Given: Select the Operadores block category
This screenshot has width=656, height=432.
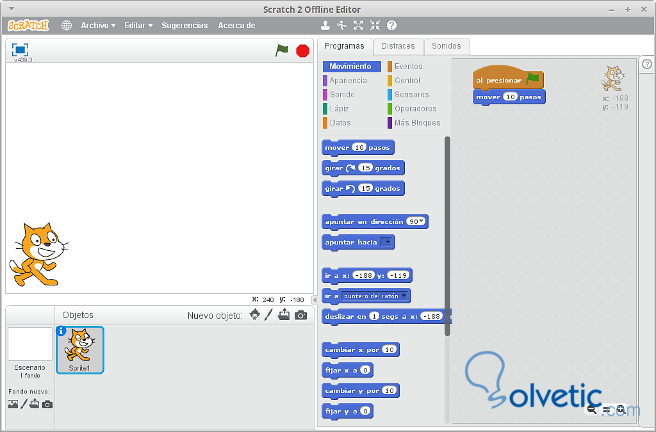Looking at the screenshot, I should pos(412,109).
